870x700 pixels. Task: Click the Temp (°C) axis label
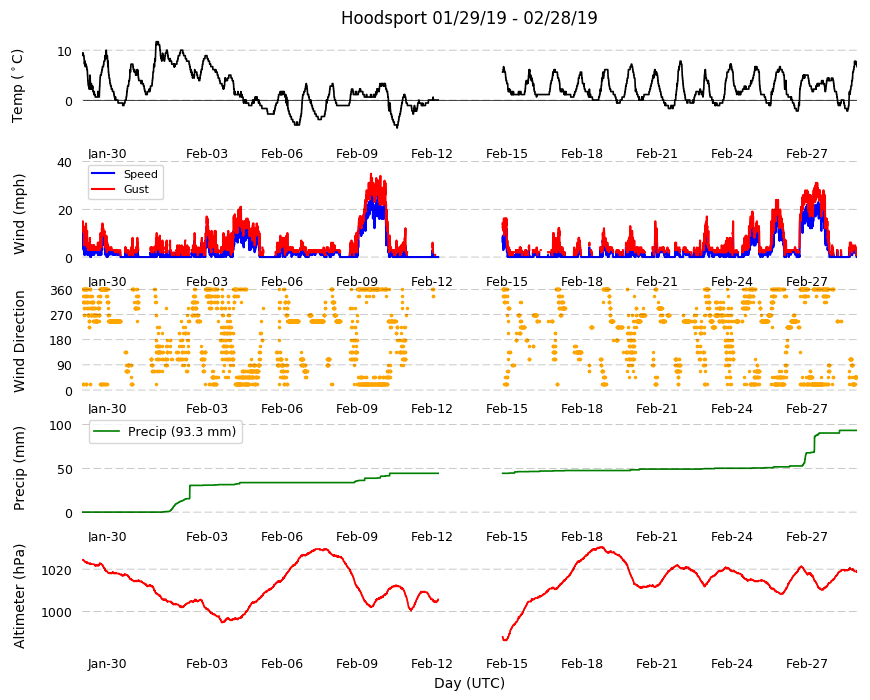[x=18, y=86]
